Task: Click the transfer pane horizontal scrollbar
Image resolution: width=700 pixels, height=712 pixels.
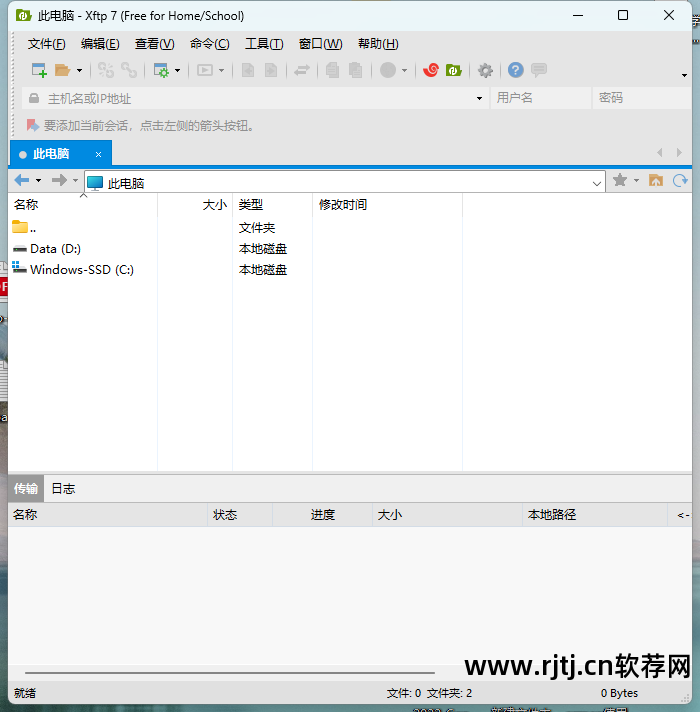Action: click(230, 672)
